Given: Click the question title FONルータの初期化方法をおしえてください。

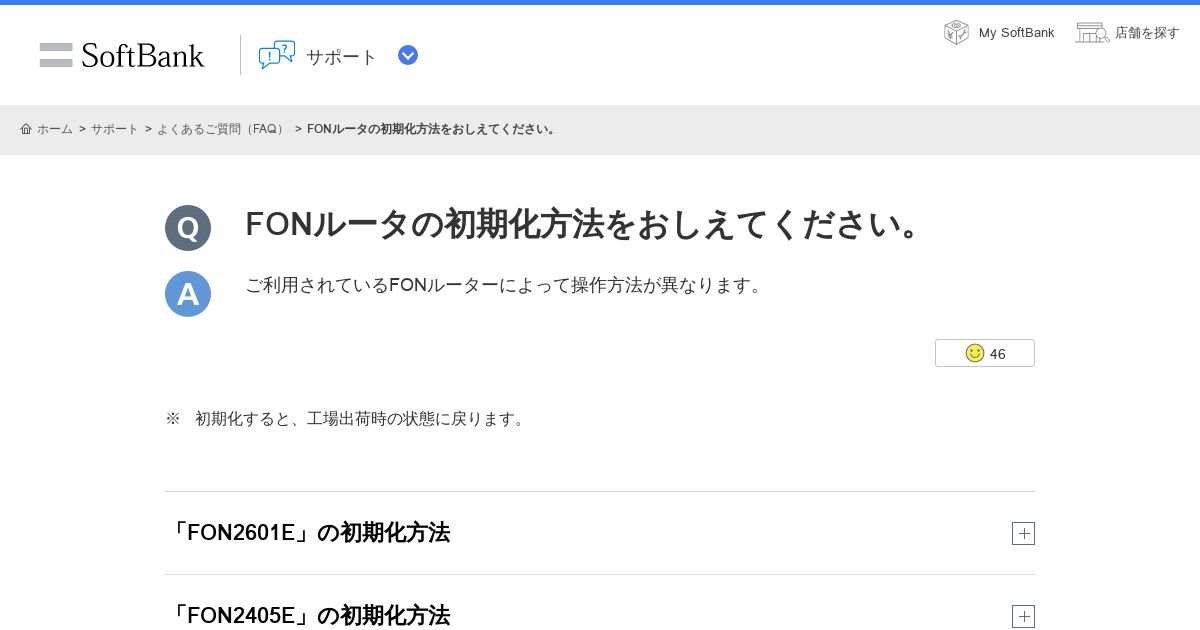Looking at the screenshot, I should tap(586, 224).
